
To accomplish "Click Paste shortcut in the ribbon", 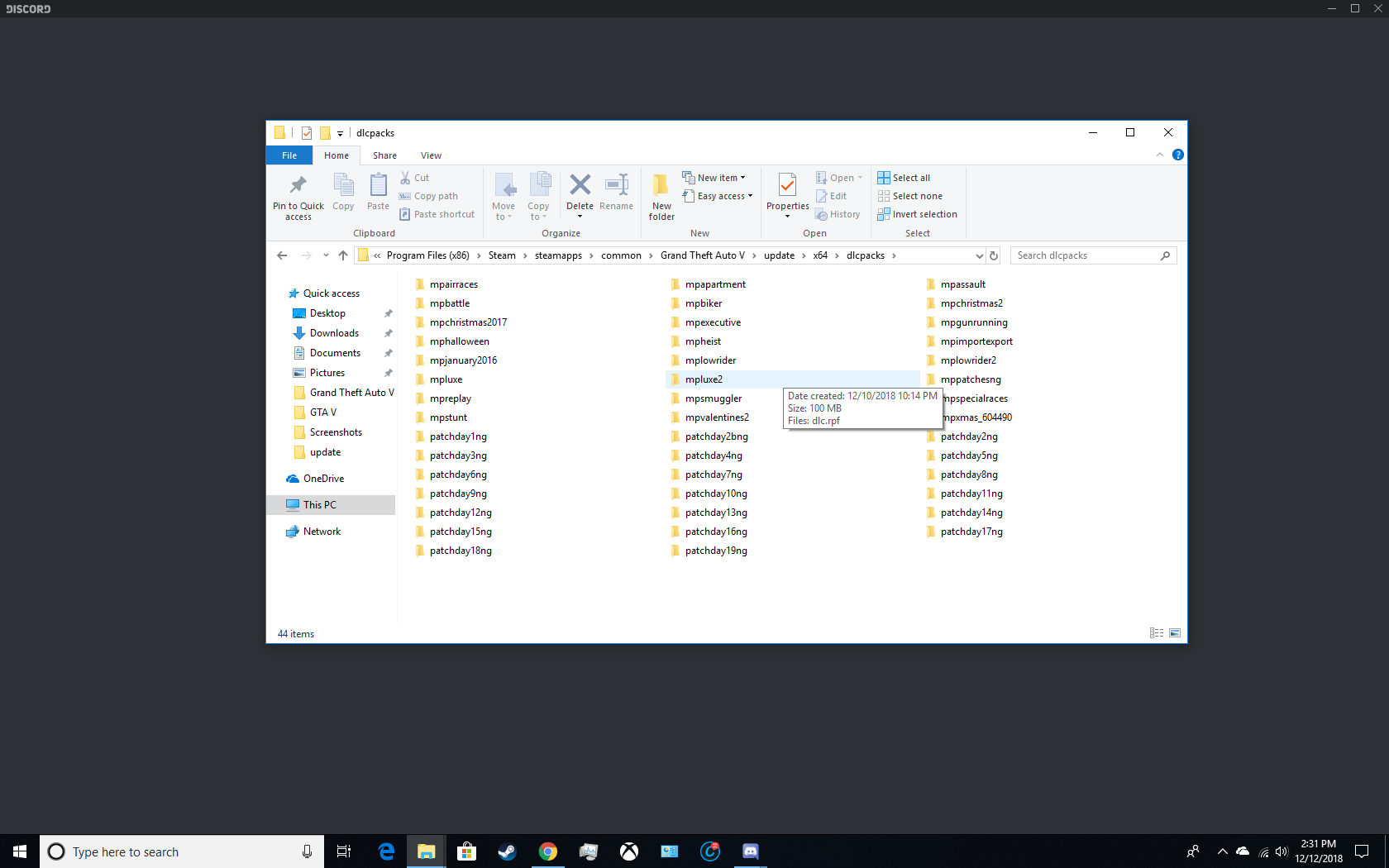I will click(x=437, y=214).
